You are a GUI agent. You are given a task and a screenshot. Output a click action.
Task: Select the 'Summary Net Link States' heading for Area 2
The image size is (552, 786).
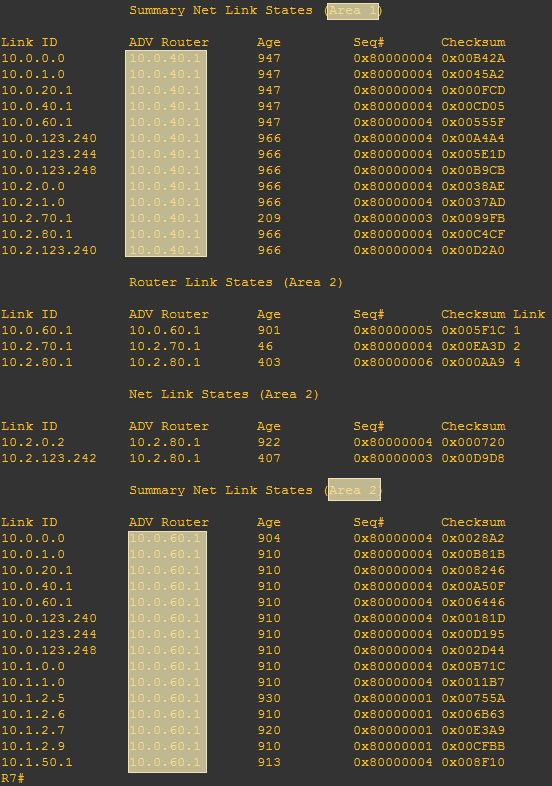[x=256, y=490]
